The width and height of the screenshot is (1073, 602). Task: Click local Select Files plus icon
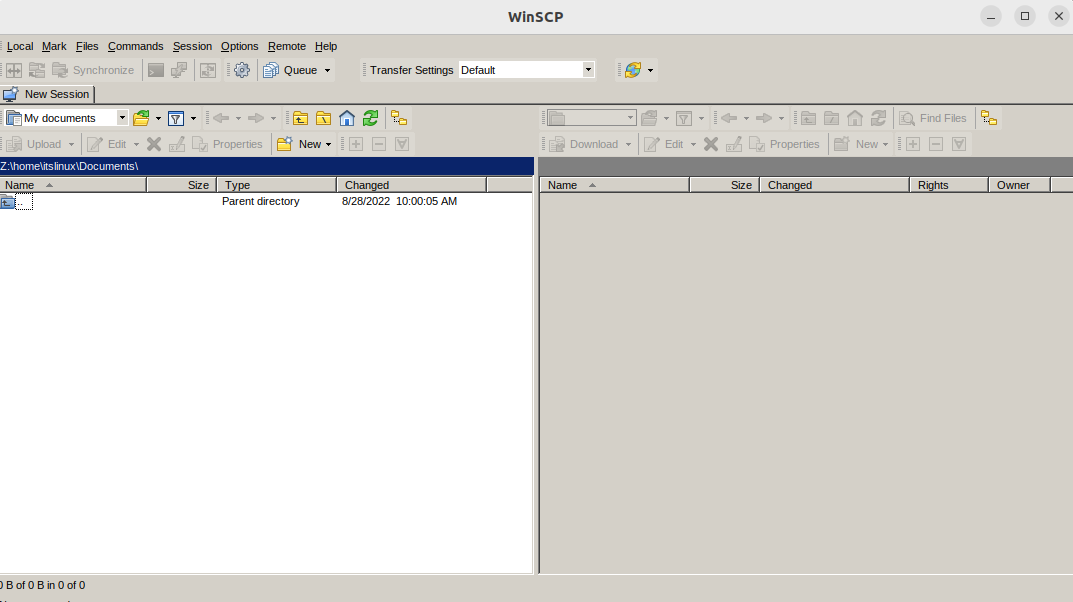tap(356, 144)
